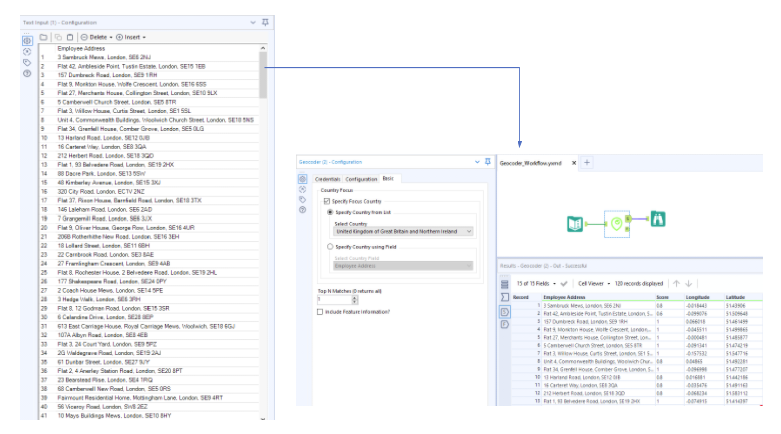Select row '56 Viceroy Road, London' in Text Input
Image resolution: width=781 pixels, height=434 pixels.
[149, 407]
